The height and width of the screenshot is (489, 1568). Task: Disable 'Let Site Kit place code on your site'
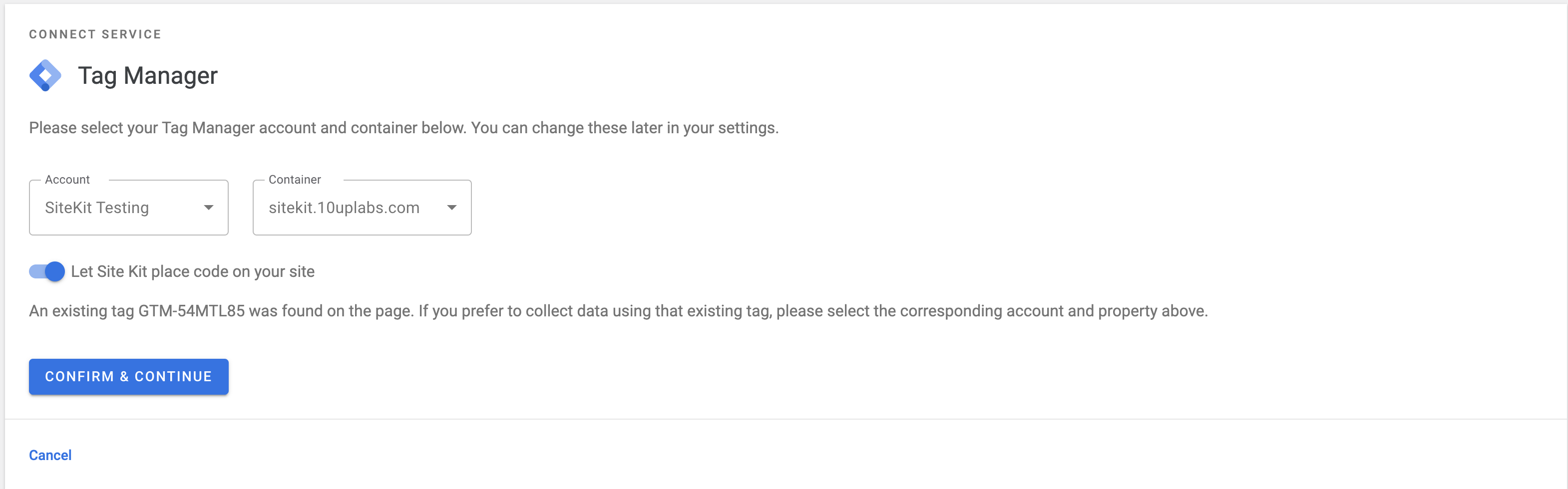point(46,272)
